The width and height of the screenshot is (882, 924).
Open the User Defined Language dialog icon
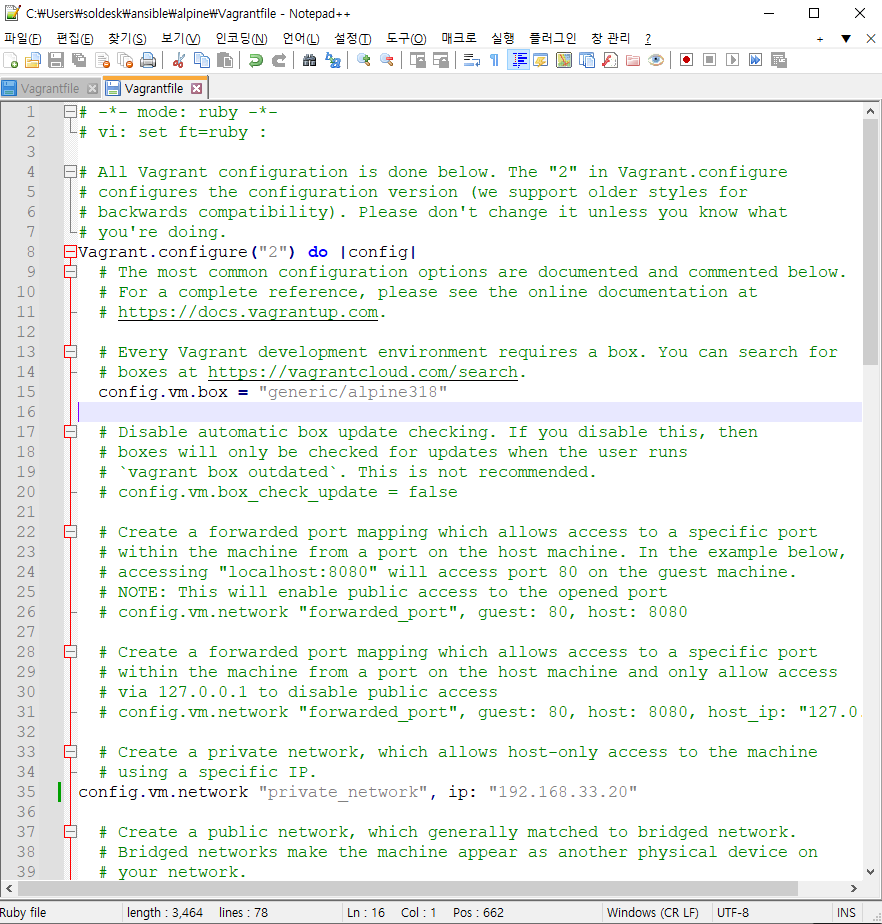(x=541, y=60)
